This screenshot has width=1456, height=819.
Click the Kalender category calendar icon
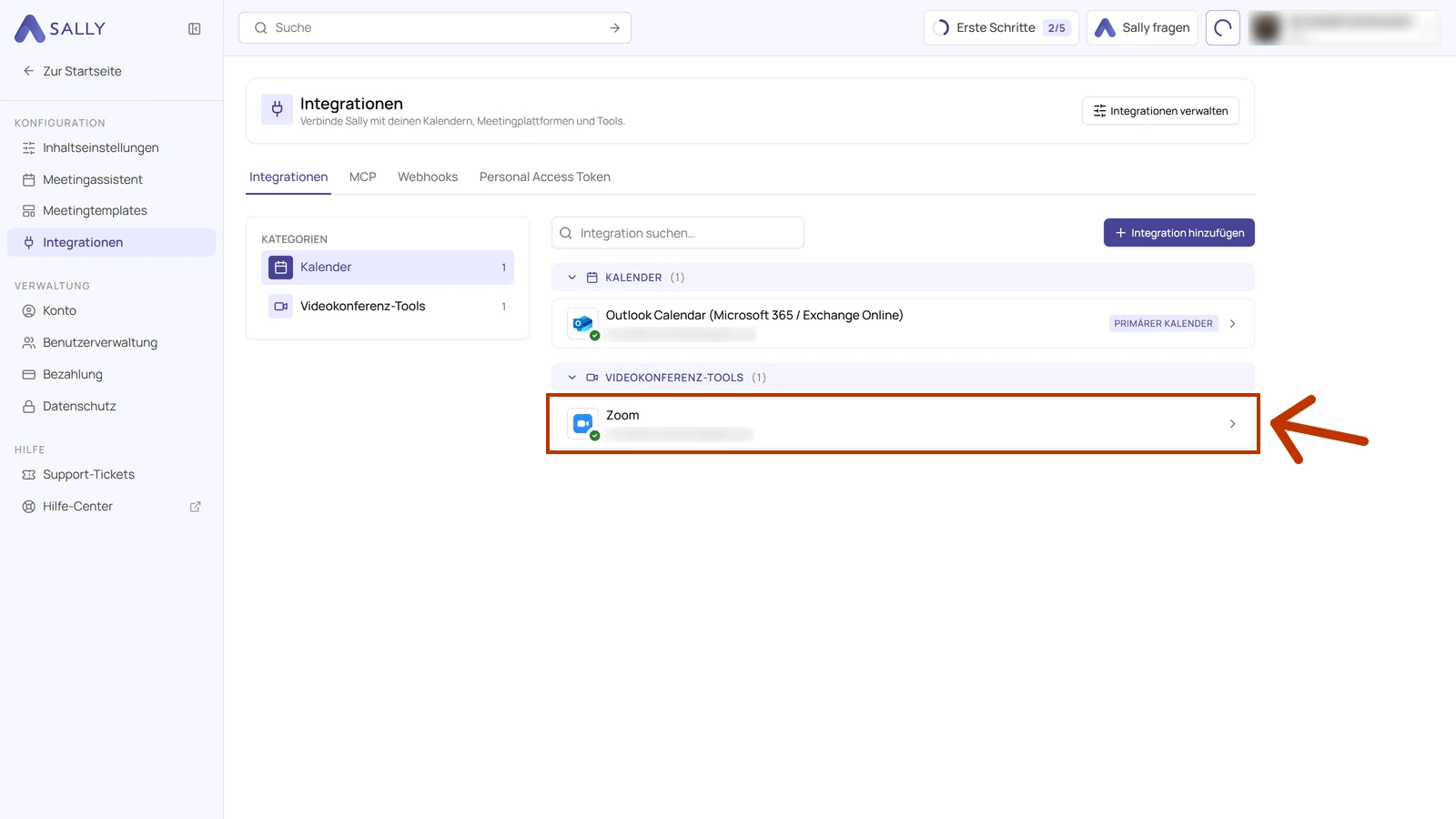281,268
